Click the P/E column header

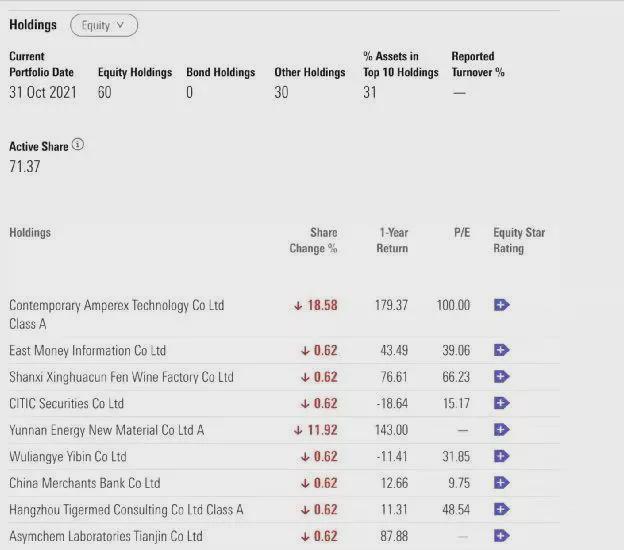click(462, 232)
